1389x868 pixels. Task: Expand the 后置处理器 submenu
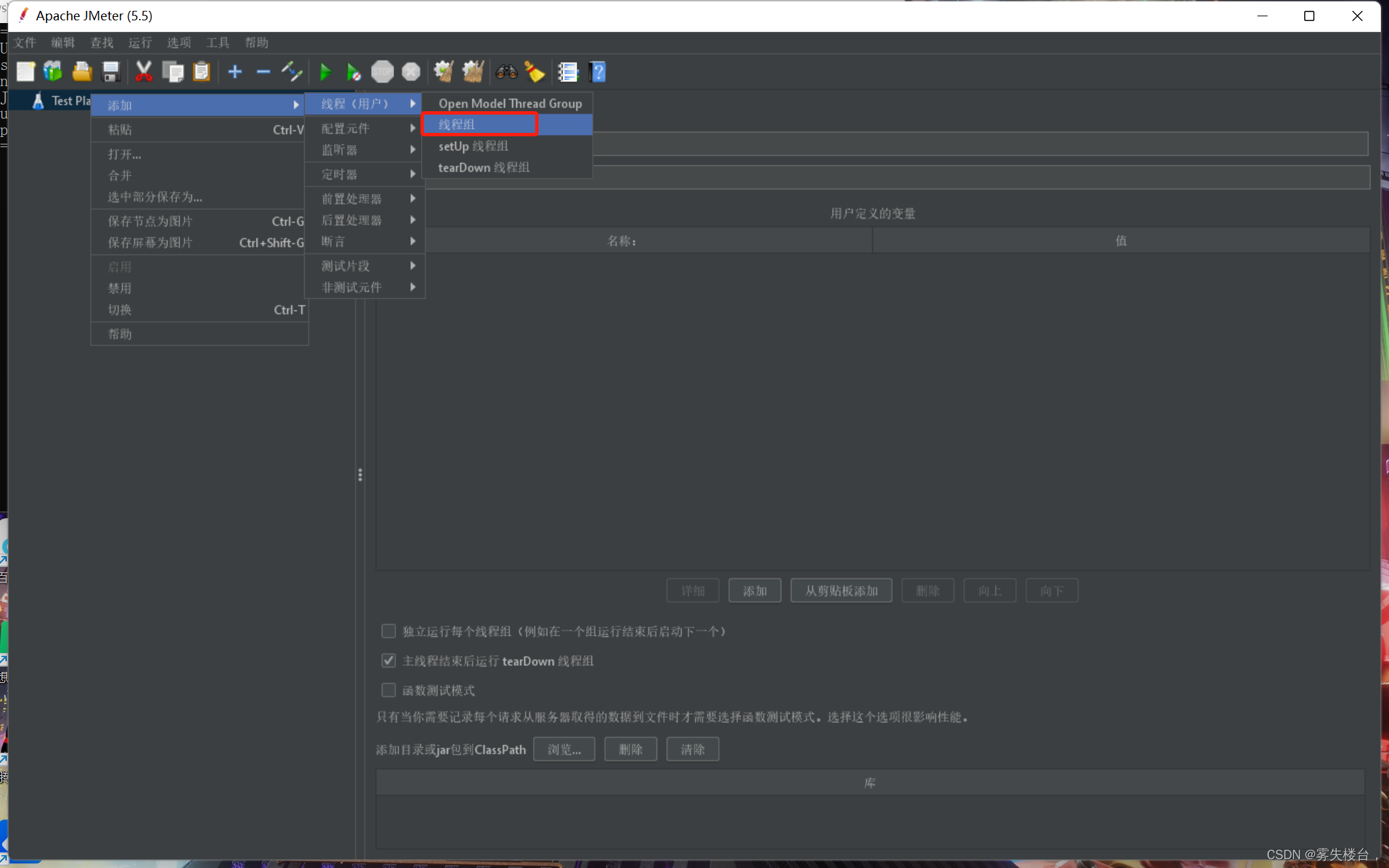364,220
